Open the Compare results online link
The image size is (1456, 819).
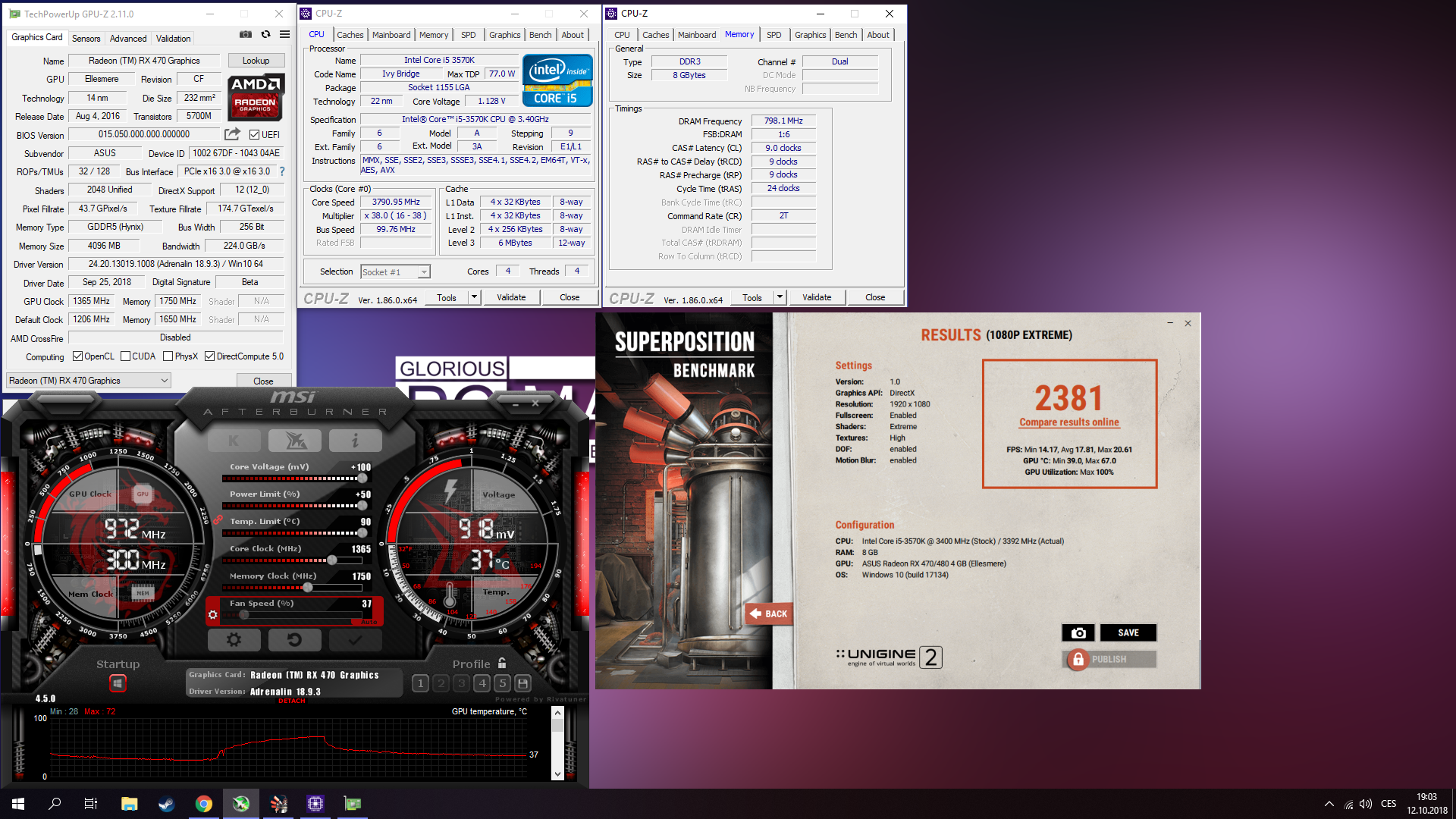coord(1068,422)
